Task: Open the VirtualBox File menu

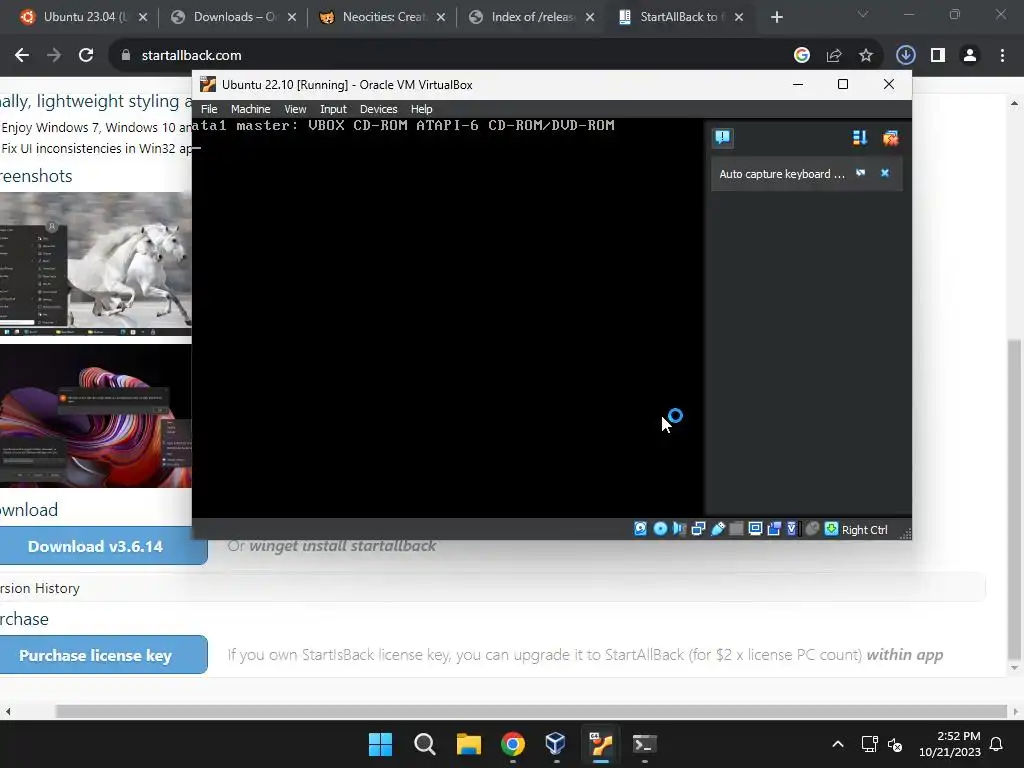Action: click(209, 109)
